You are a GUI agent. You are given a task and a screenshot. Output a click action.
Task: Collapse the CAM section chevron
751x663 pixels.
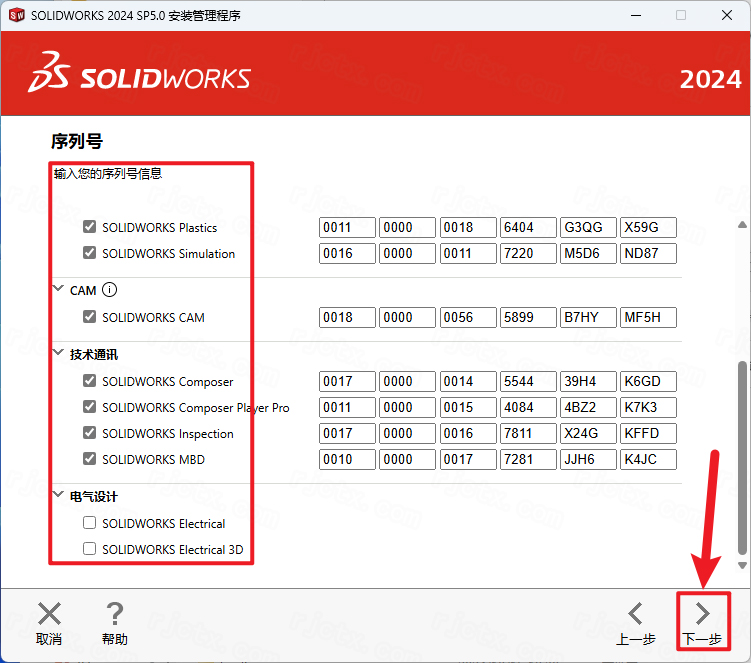point(57,291)
